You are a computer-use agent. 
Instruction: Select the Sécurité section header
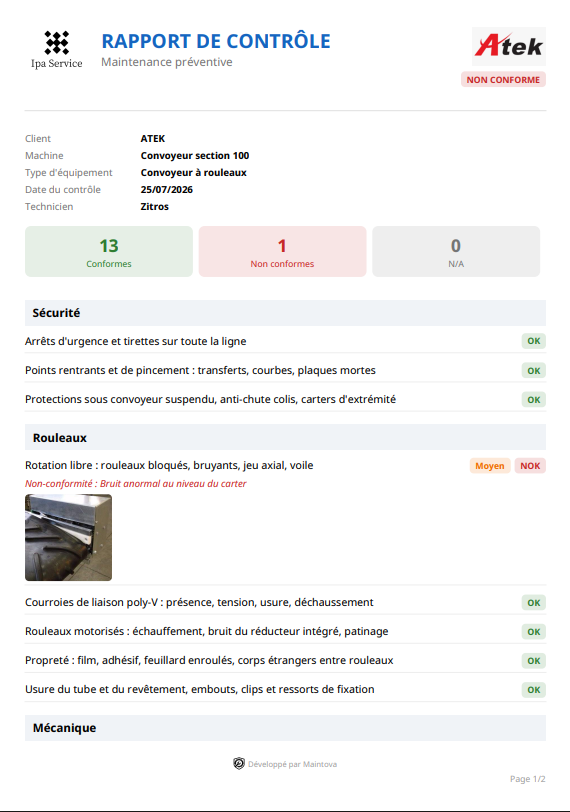(285, 313)
